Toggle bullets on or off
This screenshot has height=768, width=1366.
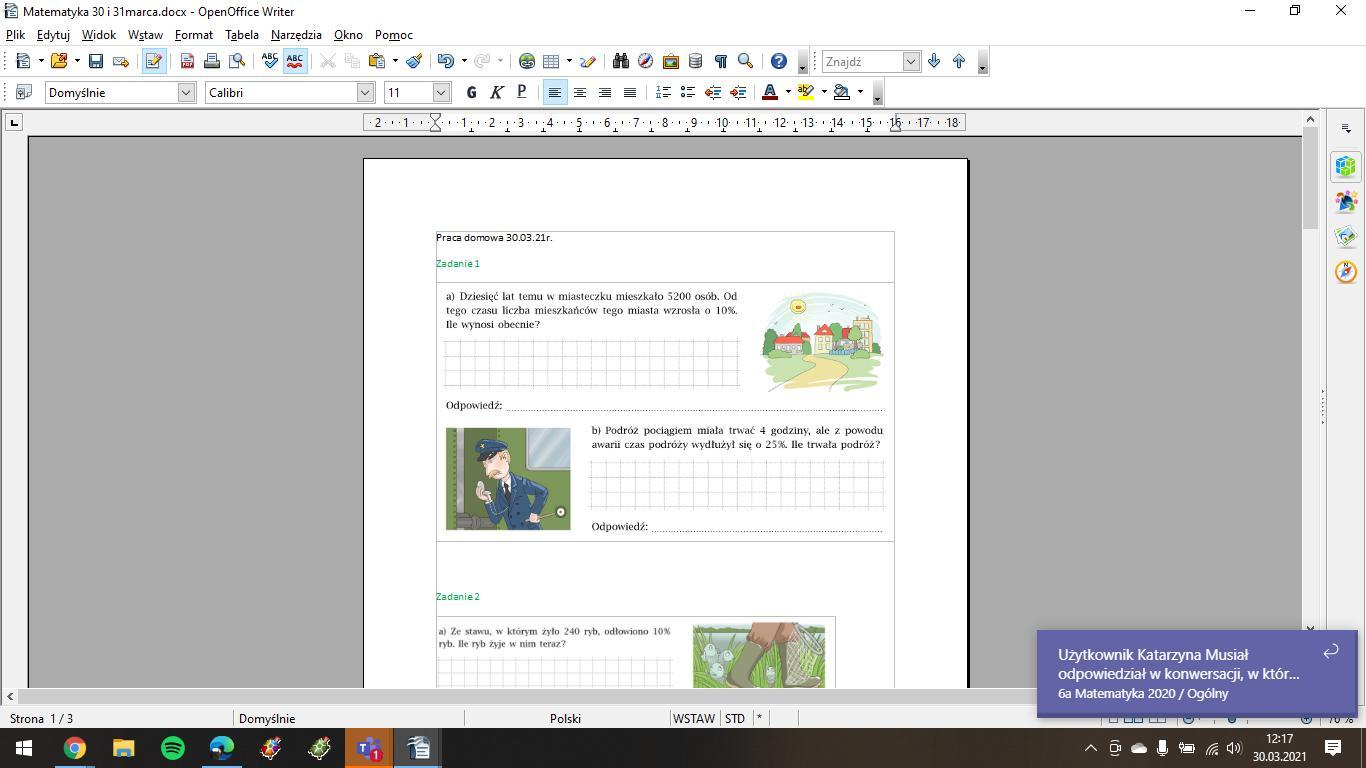tap(688, 92)
